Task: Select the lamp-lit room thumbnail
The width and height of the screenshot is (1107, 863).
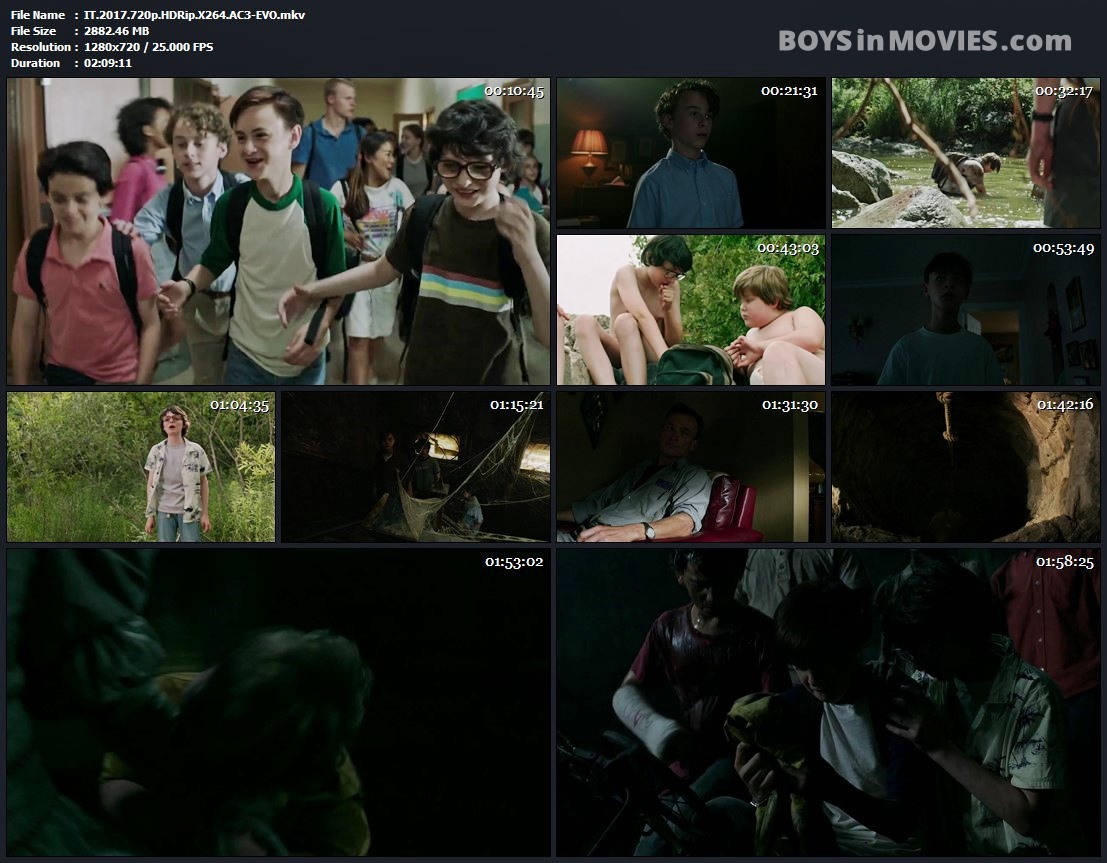Action: [690, 153]
